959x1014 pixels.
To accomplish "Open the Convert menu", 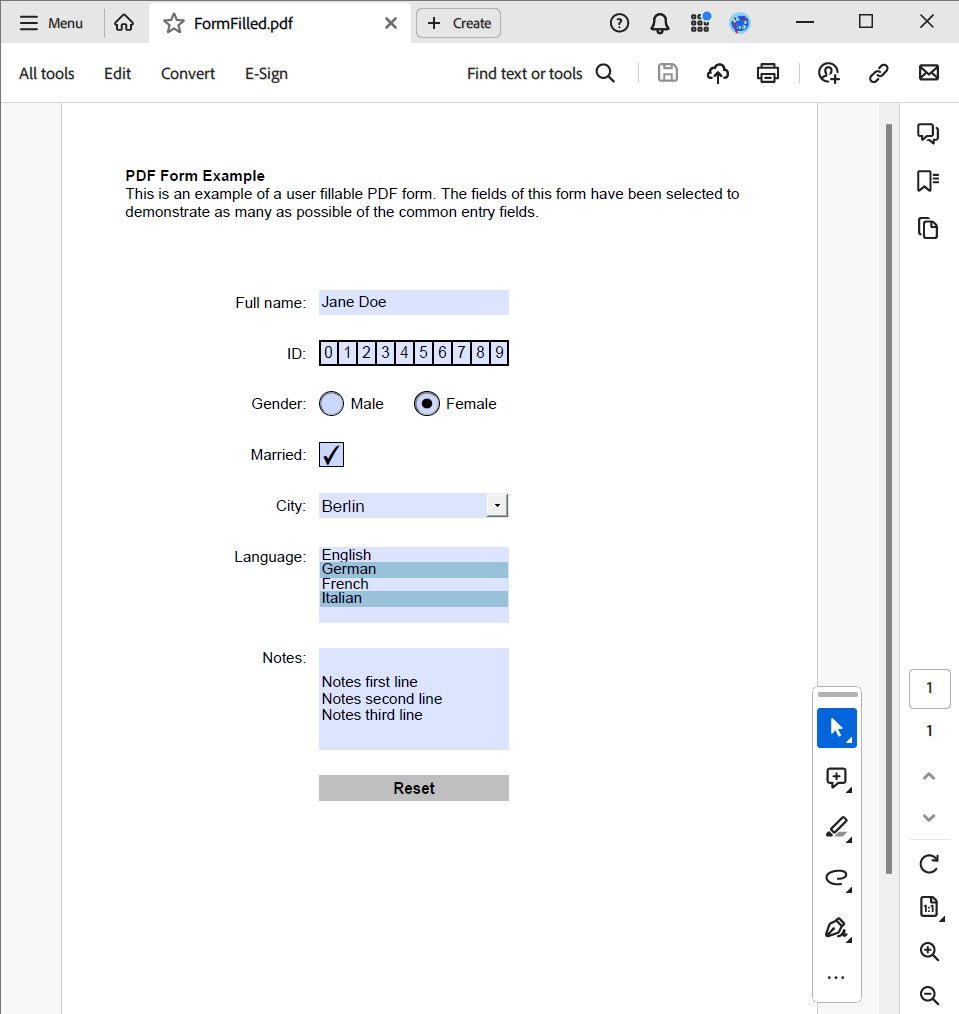I will (x=188, y=73).
